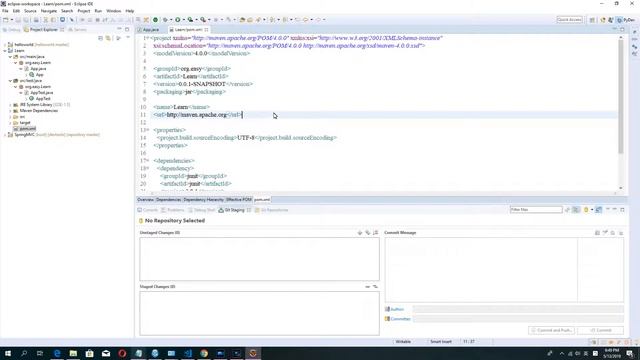This screenshot has width=640, height=360.
Task: Open the Window menu
Action: pyautogui.click(x=113, y=11)
